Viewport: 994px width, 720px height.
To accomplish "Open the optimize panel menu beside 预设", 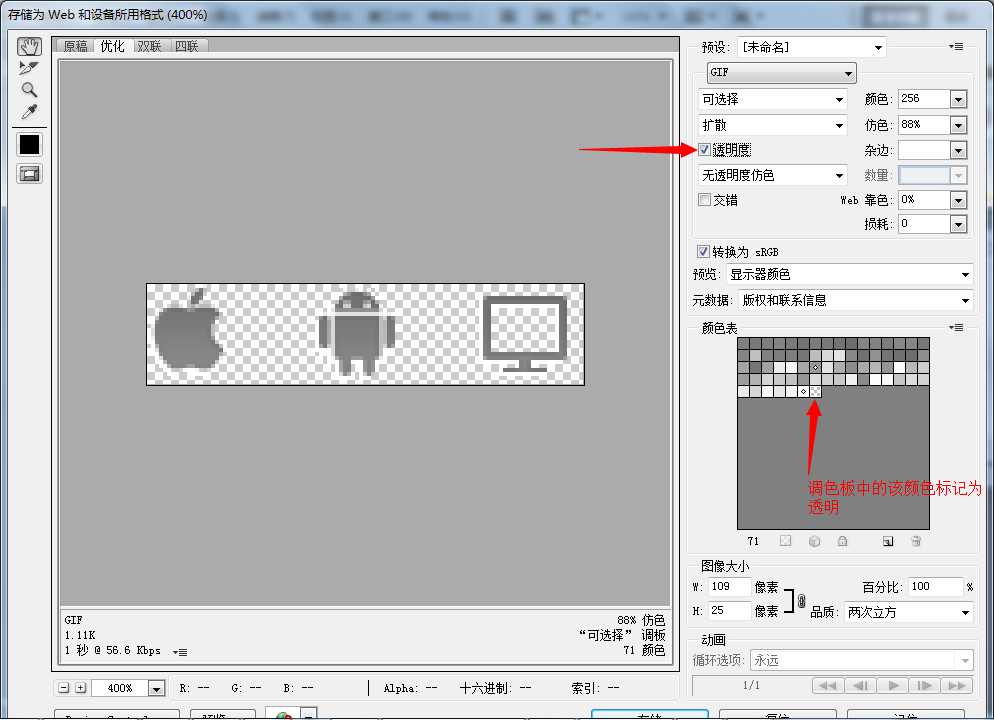I will tap(957, 46).
